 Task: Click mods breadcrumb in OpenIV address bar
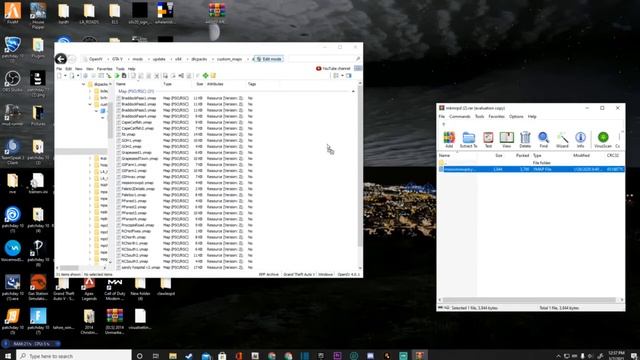click(x=138, y=59)
